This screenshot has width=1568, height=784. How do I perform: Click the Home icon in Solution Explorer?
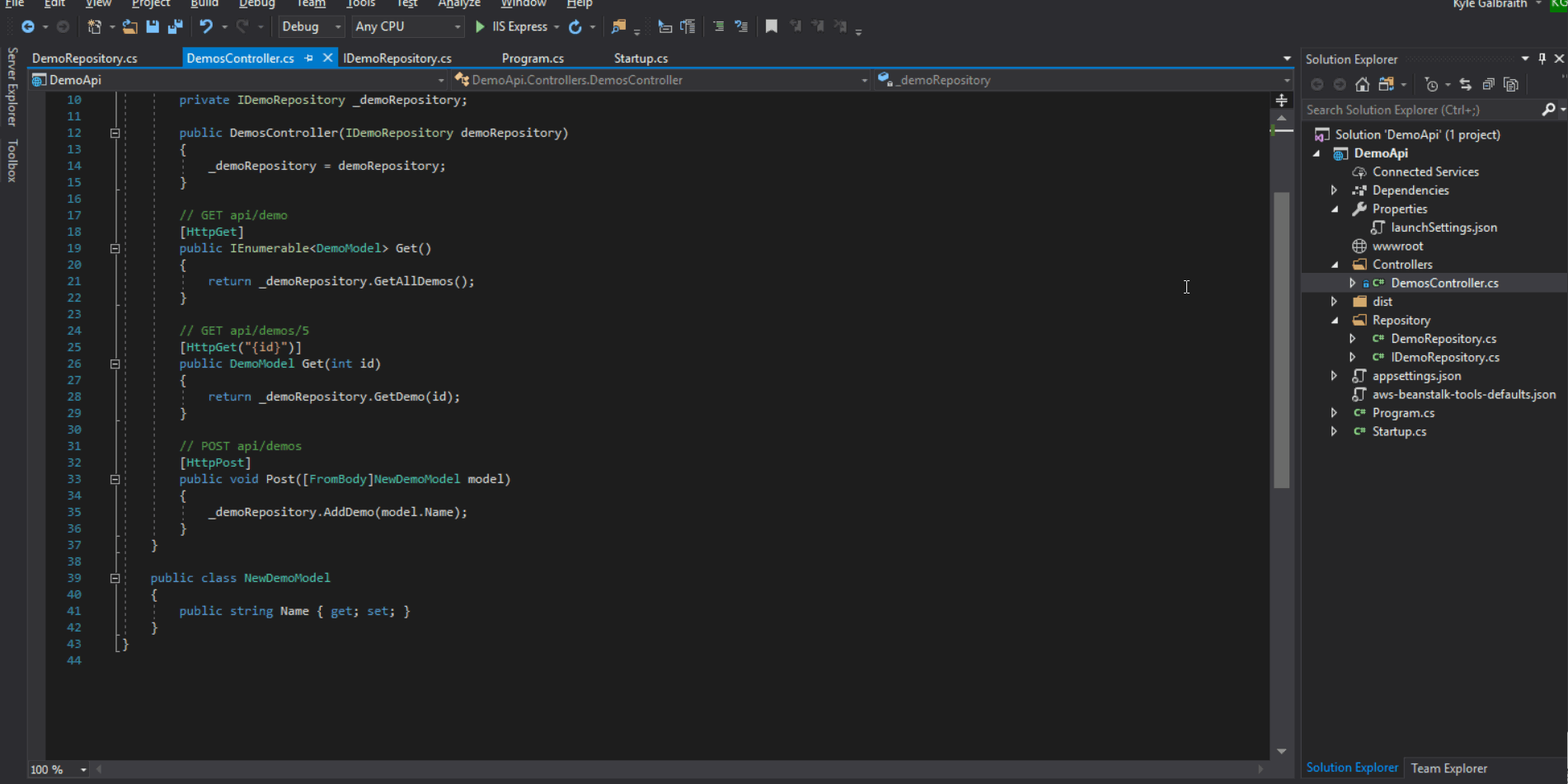(x=1362, y=83)
